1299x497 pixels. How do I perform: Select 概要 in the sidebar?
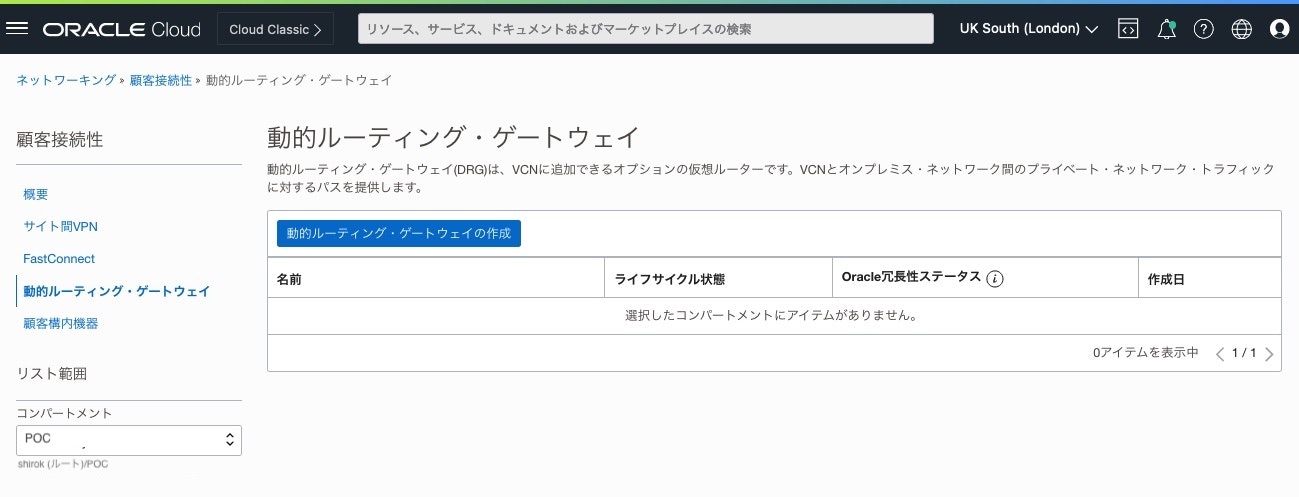point(36,194)
